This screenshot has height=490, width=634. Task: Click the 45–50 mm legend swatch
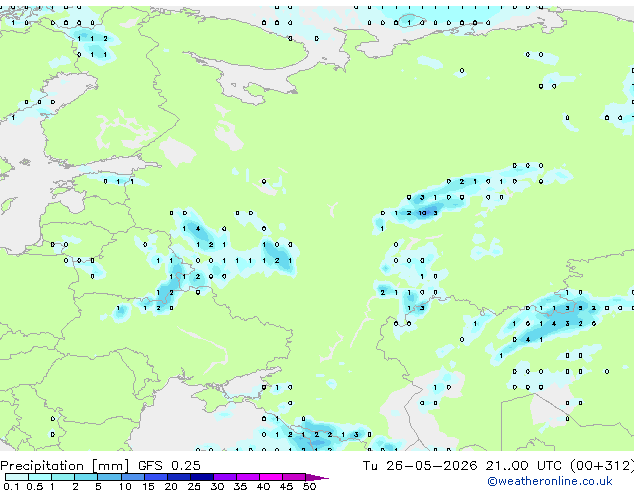[x=294, y=477]
